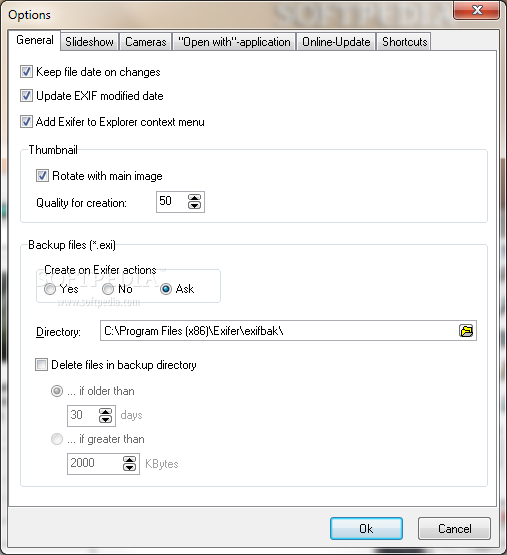Close the Options dialog window
The width and height of the screenshot is (507, 555).
[477, 10]
